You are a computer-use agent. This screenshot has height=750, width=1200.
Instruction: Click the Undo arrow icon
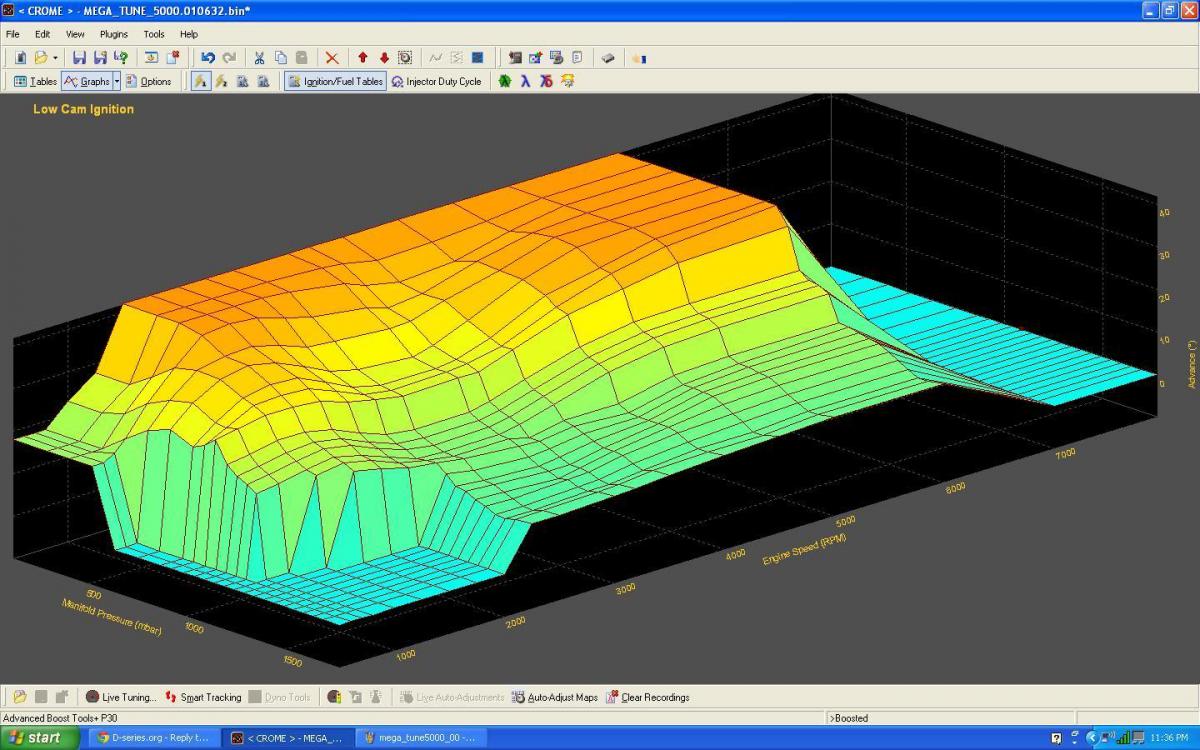(x=208, y=58)
